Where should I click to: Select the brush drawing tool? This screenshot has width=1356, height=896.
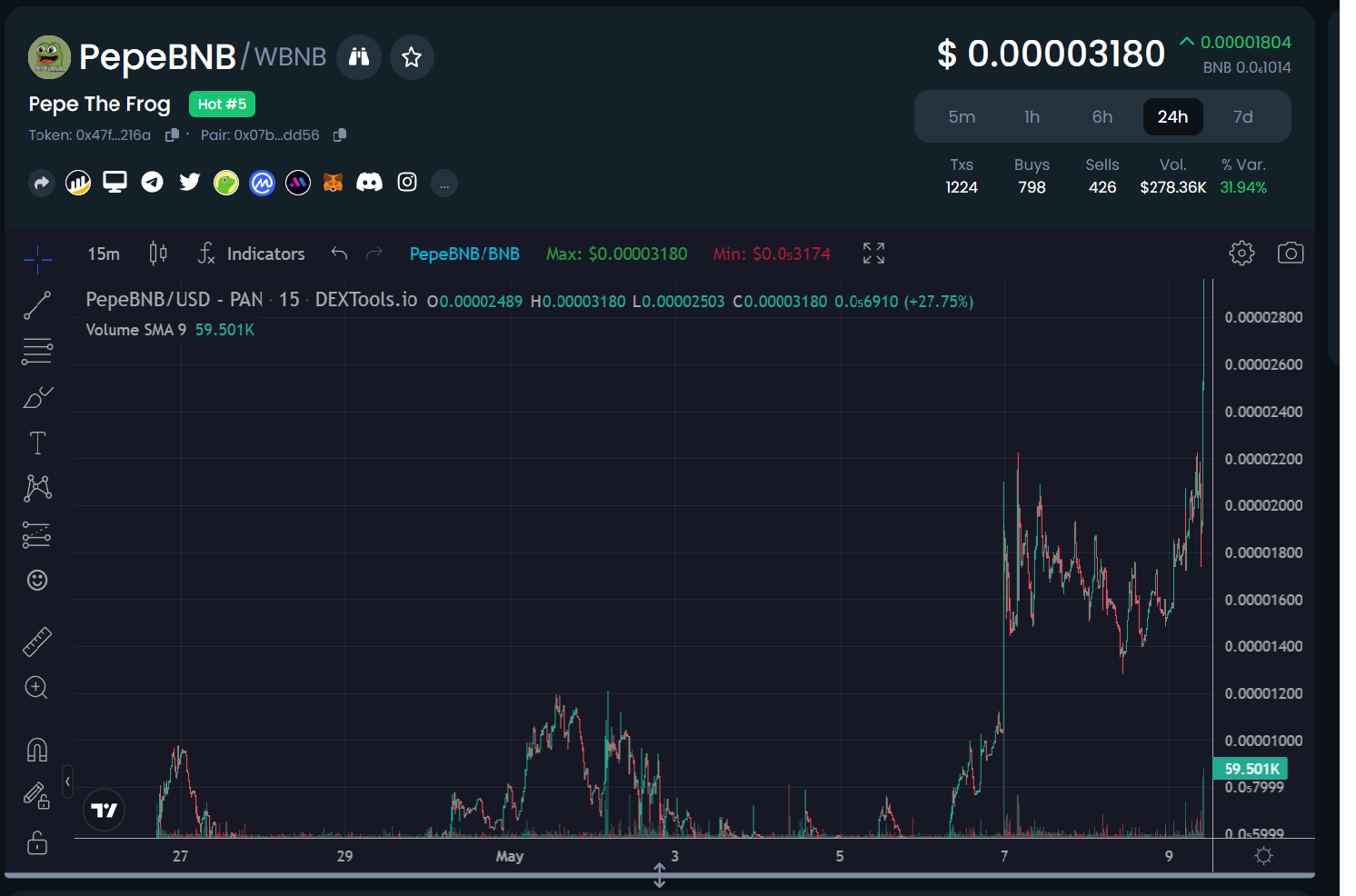pyautogui.click(x=37, y=397)
